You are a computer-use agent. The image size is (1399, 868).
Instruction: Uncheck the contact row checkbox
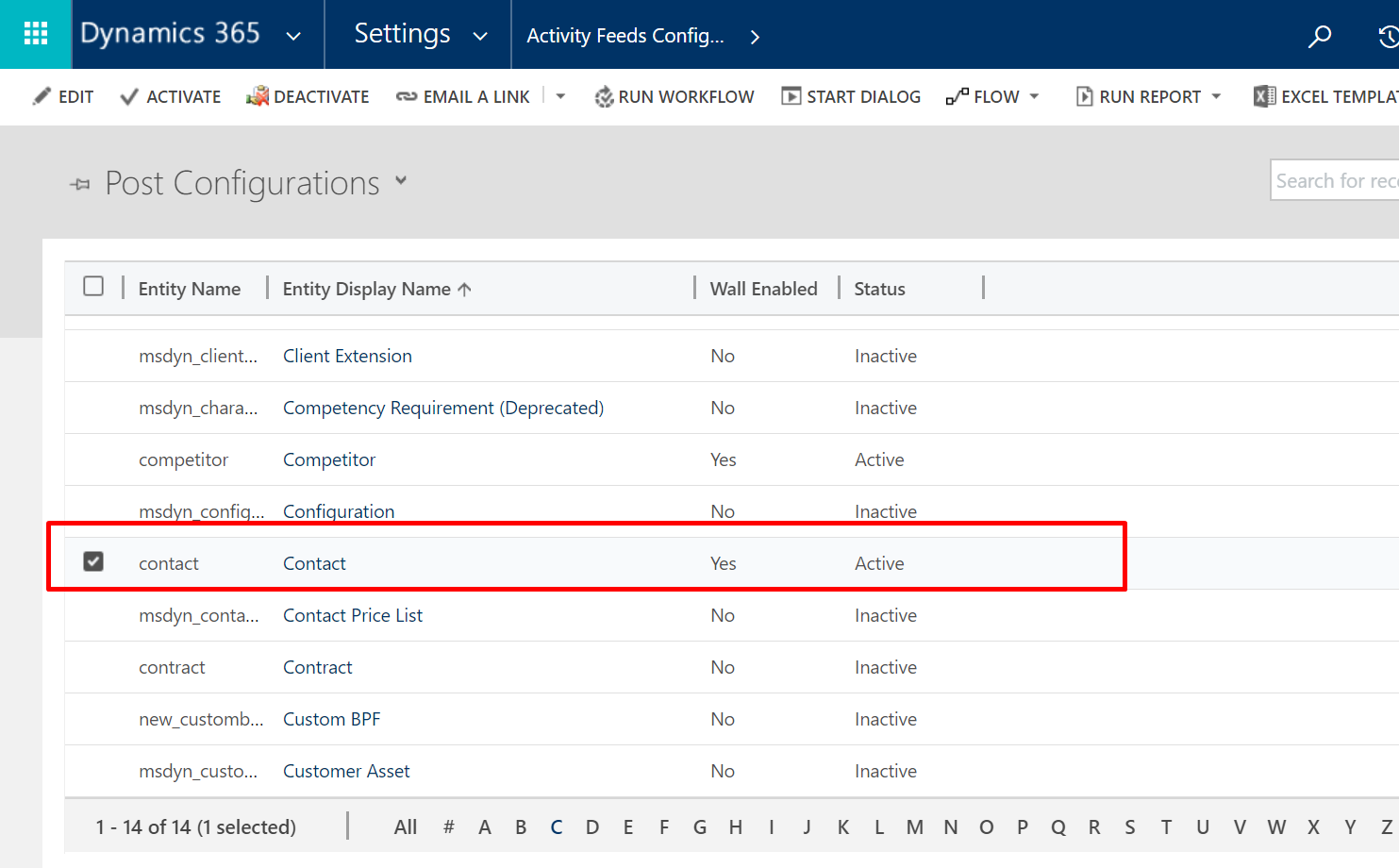click(x=93, y=561)
